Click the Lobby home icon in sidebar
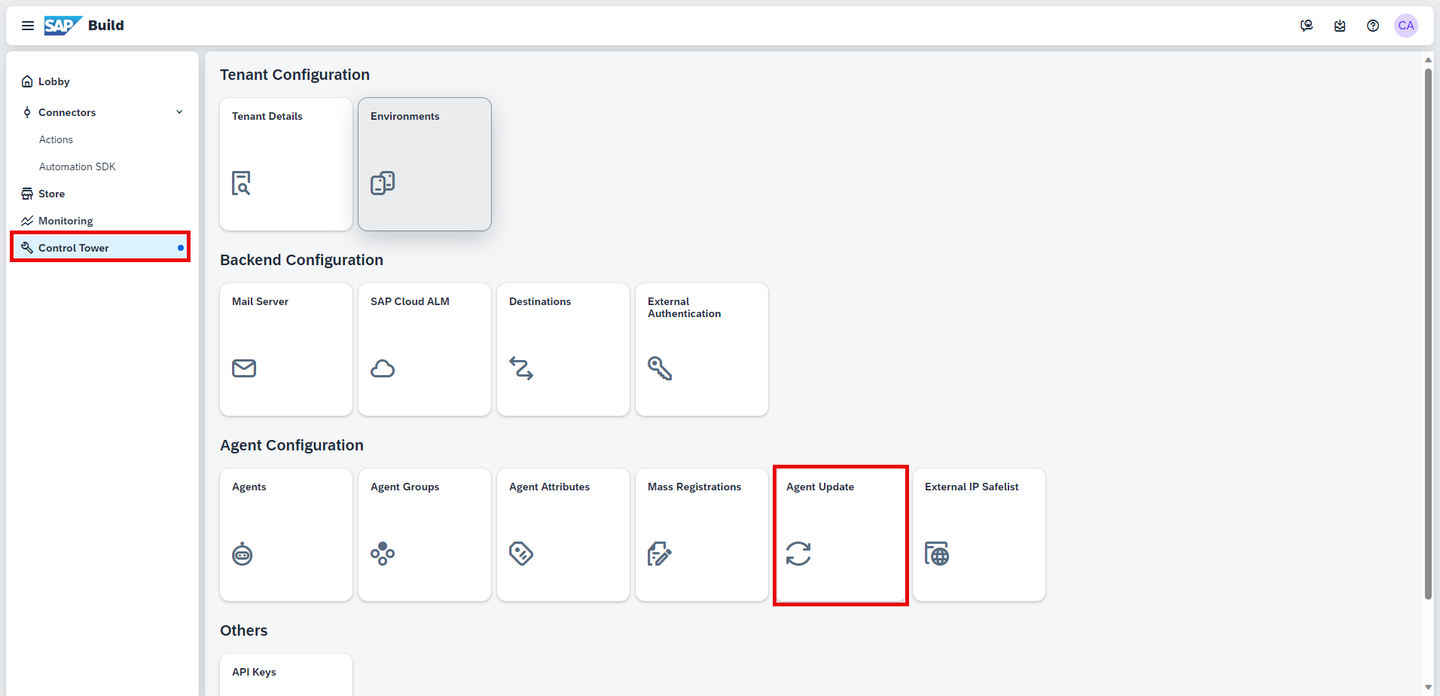 (27, 82)
